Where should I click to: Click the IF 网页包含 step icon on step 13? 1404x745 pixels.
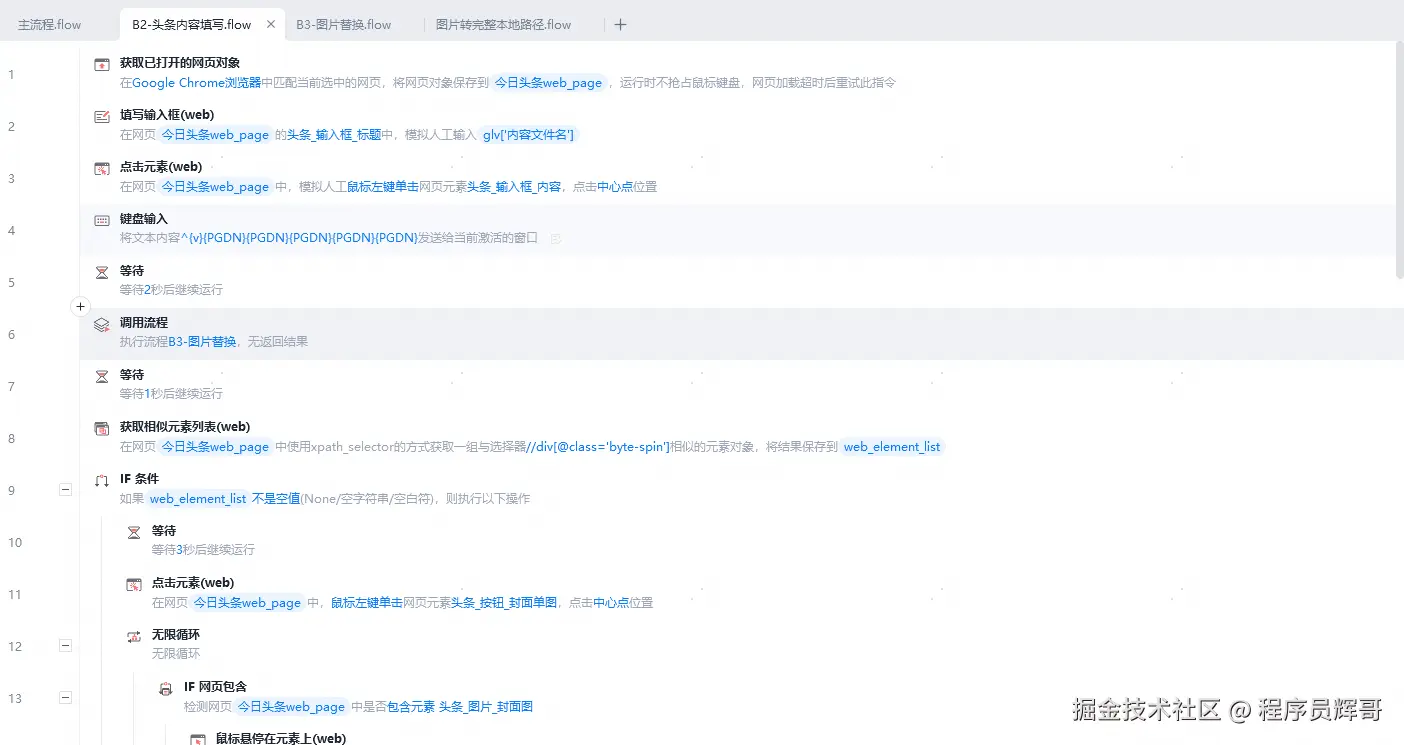pos(165,687)
